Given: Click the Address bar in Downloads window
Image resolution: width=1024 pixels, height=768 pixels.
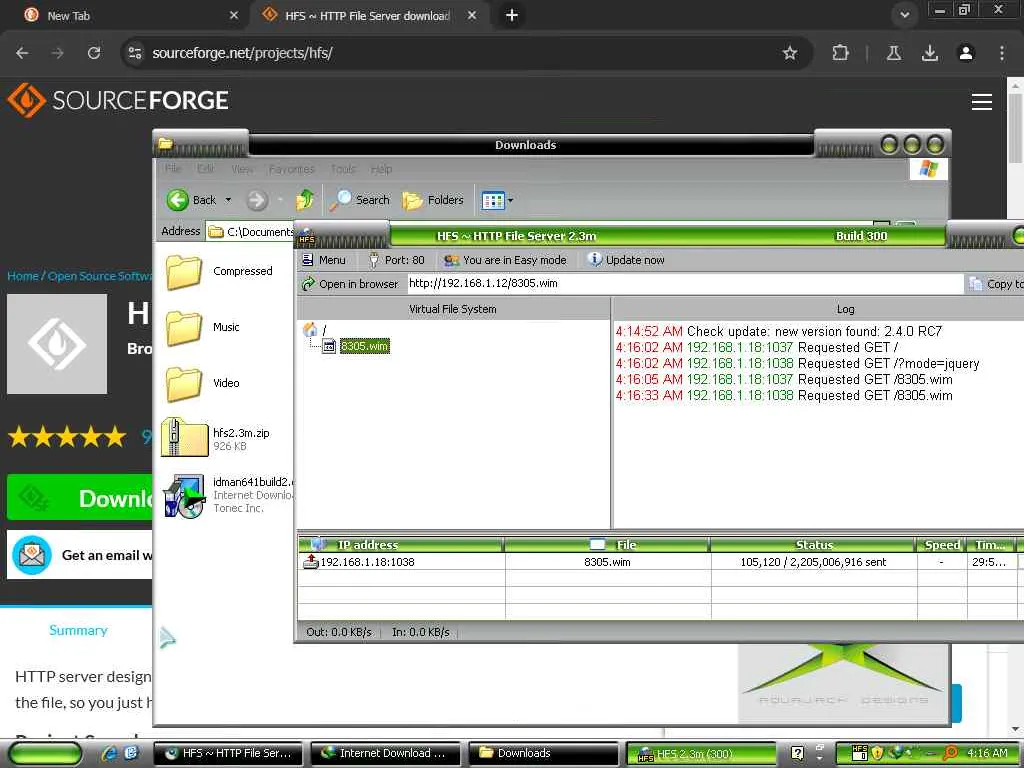Looking at the screenshot, I should (250, 231).
